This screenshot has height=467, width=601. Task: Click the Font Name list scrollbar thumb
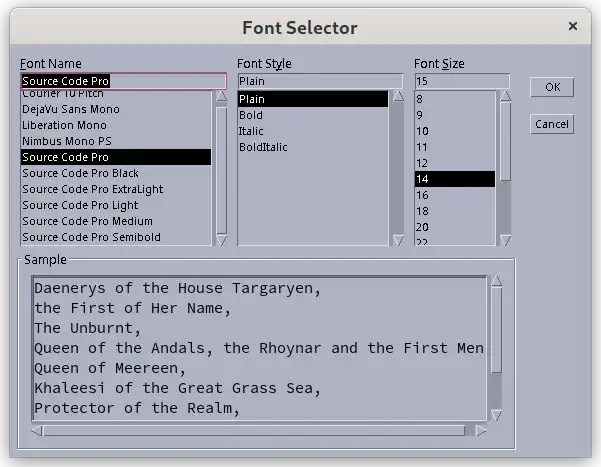[x=222, y=171]
